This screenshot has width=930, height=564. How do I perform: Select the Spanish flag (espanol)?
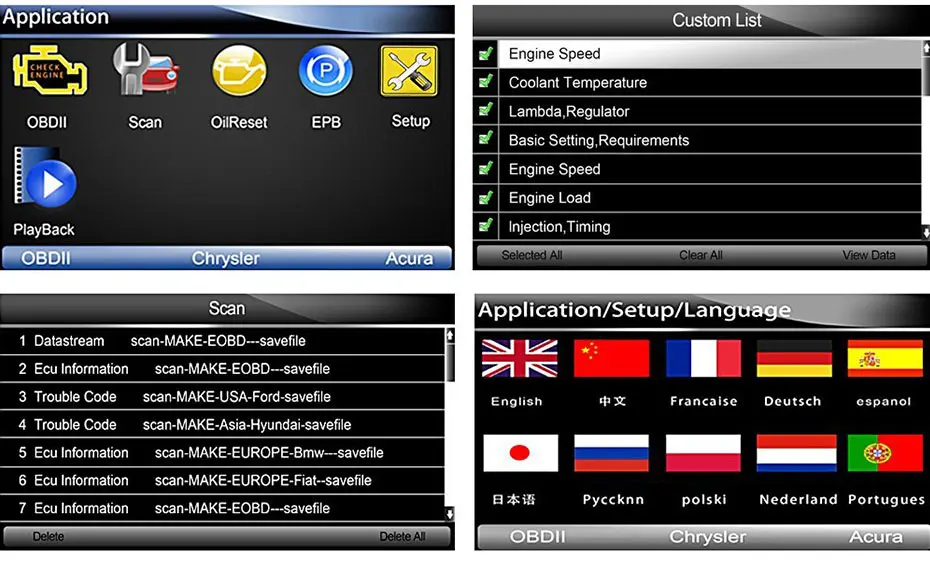click(x=885, y=359)
